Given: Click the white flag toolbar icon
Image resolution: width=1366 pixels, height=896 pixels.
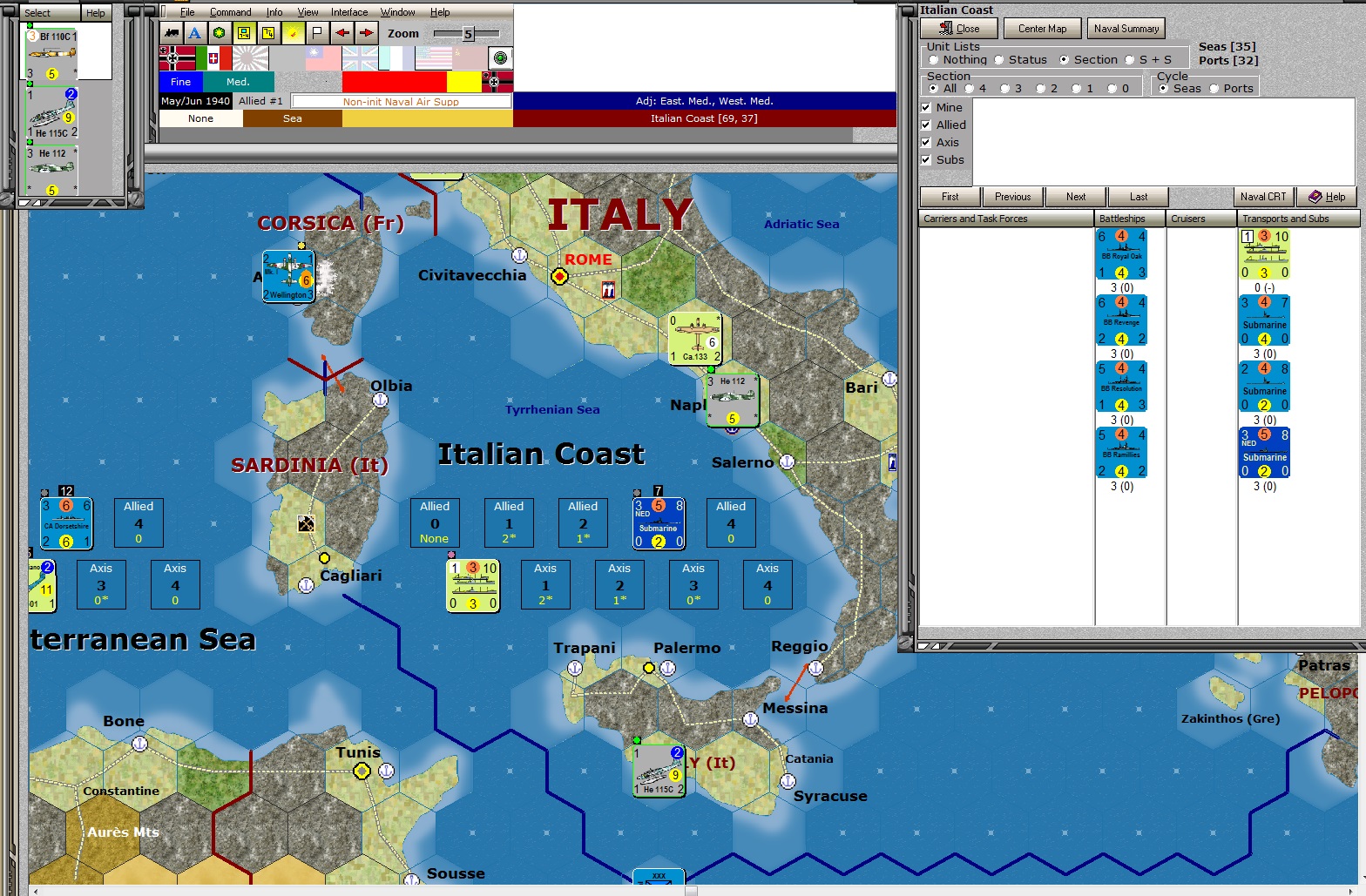Looking at the screenshot, I should coord(317,33).
